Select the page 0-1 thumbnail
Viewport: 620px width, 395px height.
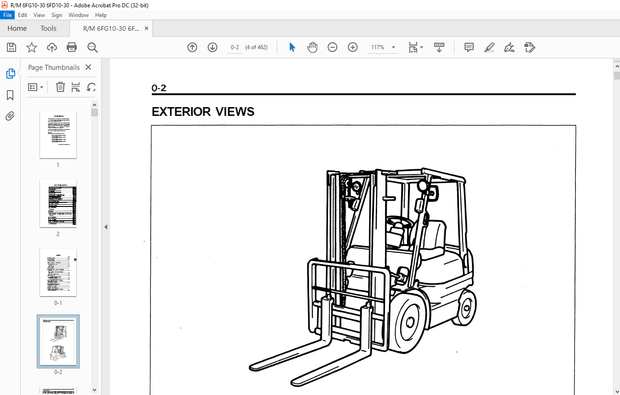coord(58,273)
